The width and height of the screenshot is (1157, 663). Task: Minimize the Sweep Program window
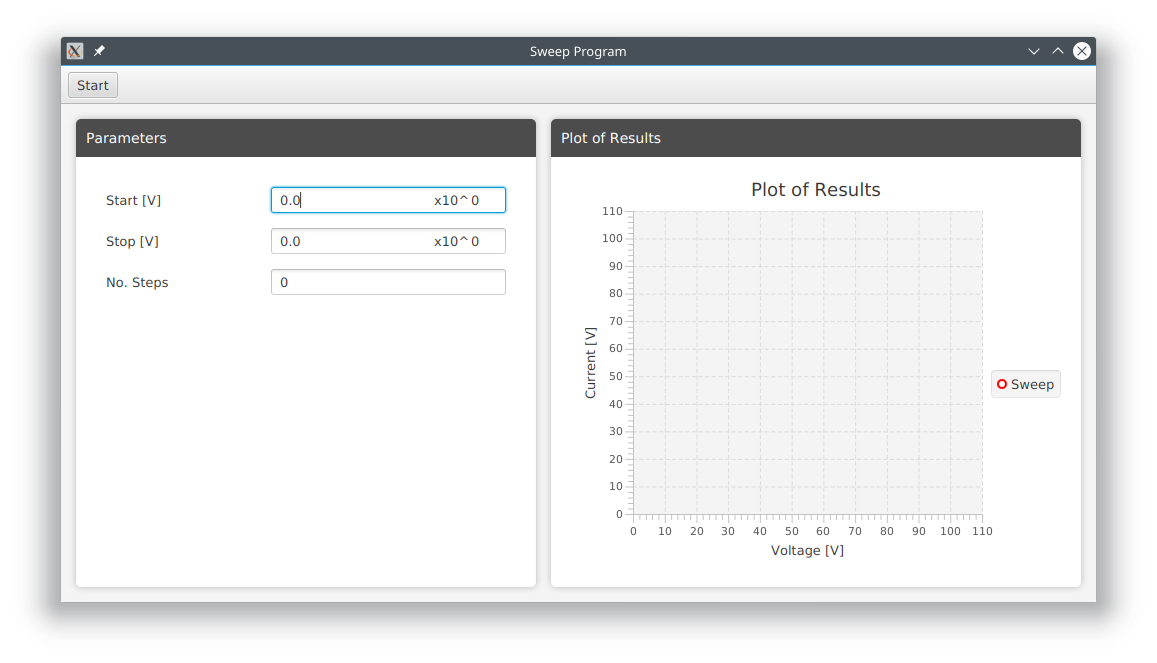1034,51
